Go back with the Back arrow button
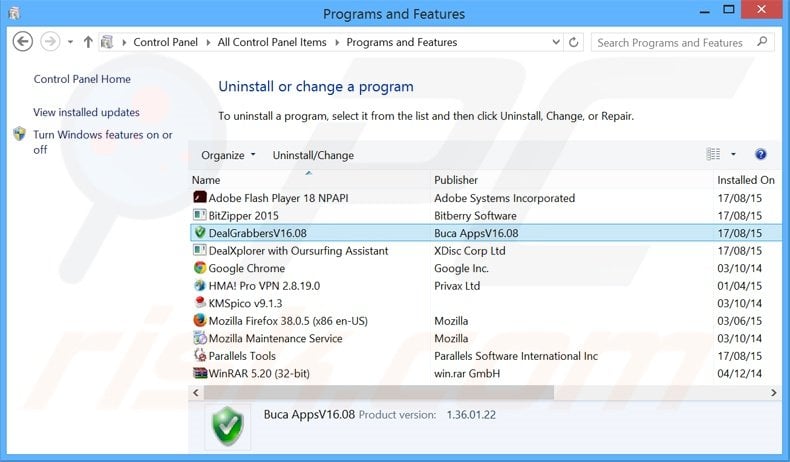 coord(23,42)
